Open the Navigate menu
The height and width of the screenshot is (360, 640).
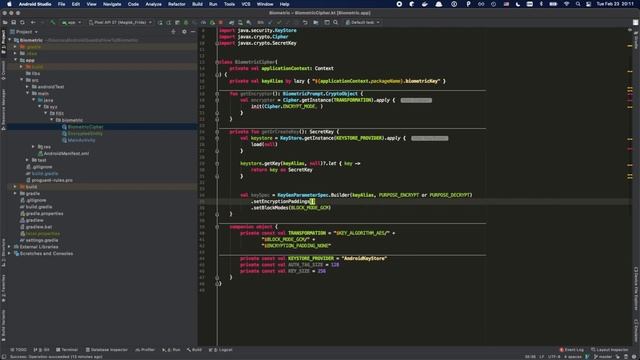click(x=112, y=4)
